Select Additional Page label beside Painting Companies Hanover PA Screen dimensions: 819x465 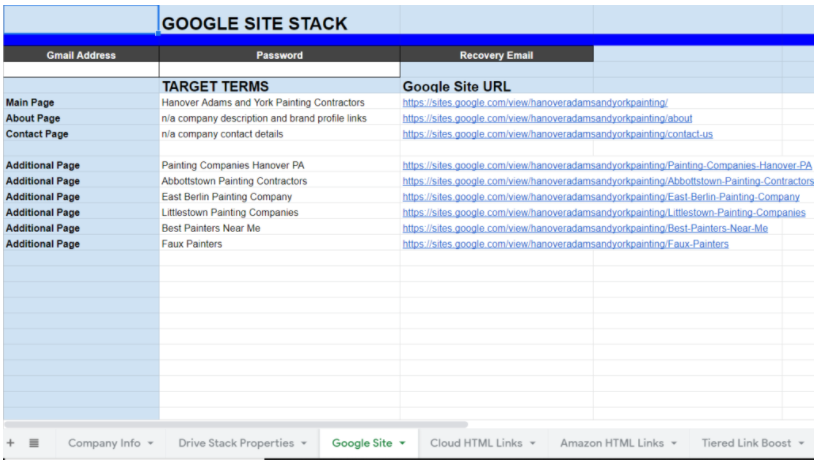pos(81,166)
